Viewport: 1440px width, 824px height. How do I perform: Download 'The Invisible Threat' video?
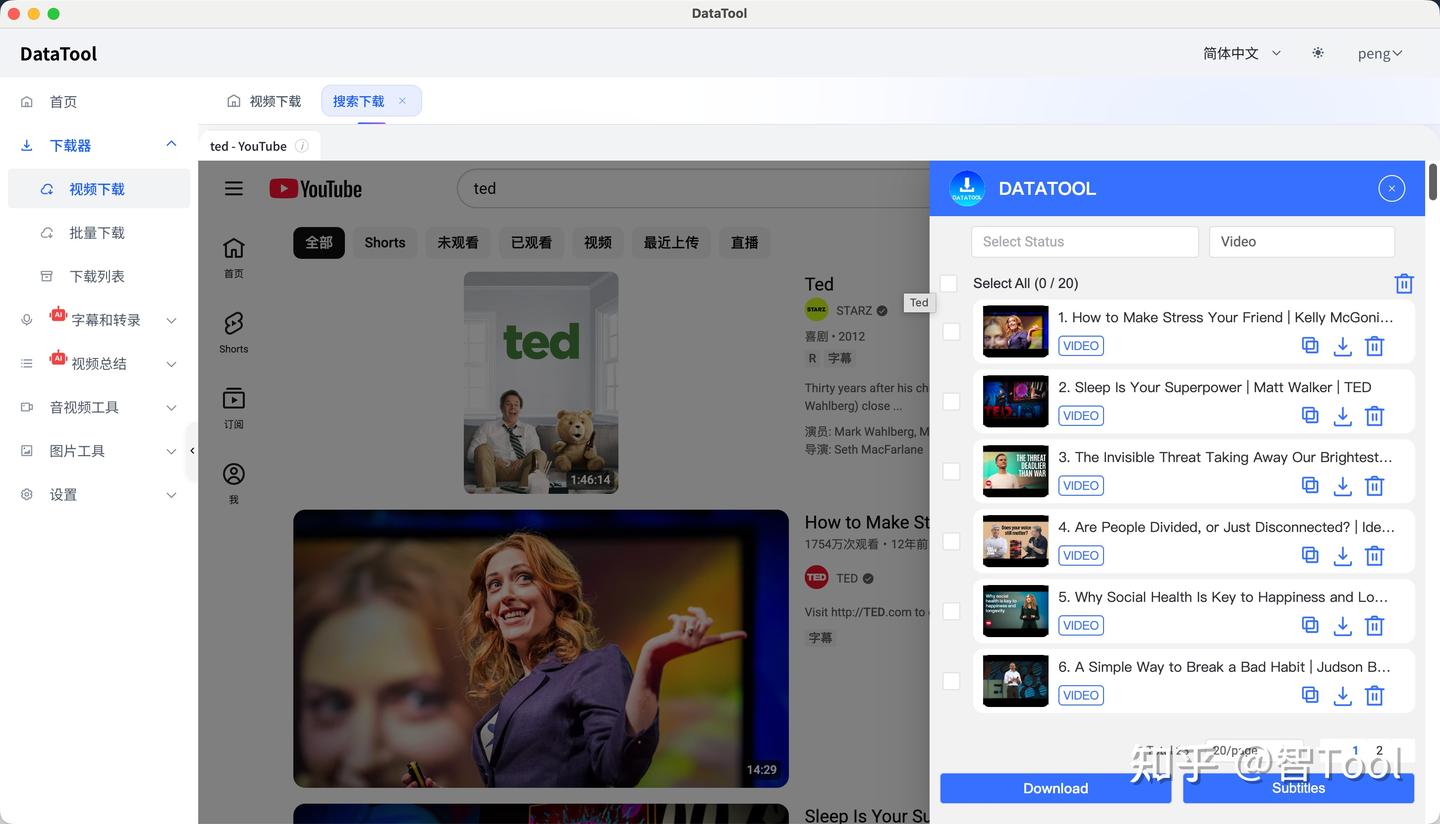pyautogui.click(x=1343, y=486)
